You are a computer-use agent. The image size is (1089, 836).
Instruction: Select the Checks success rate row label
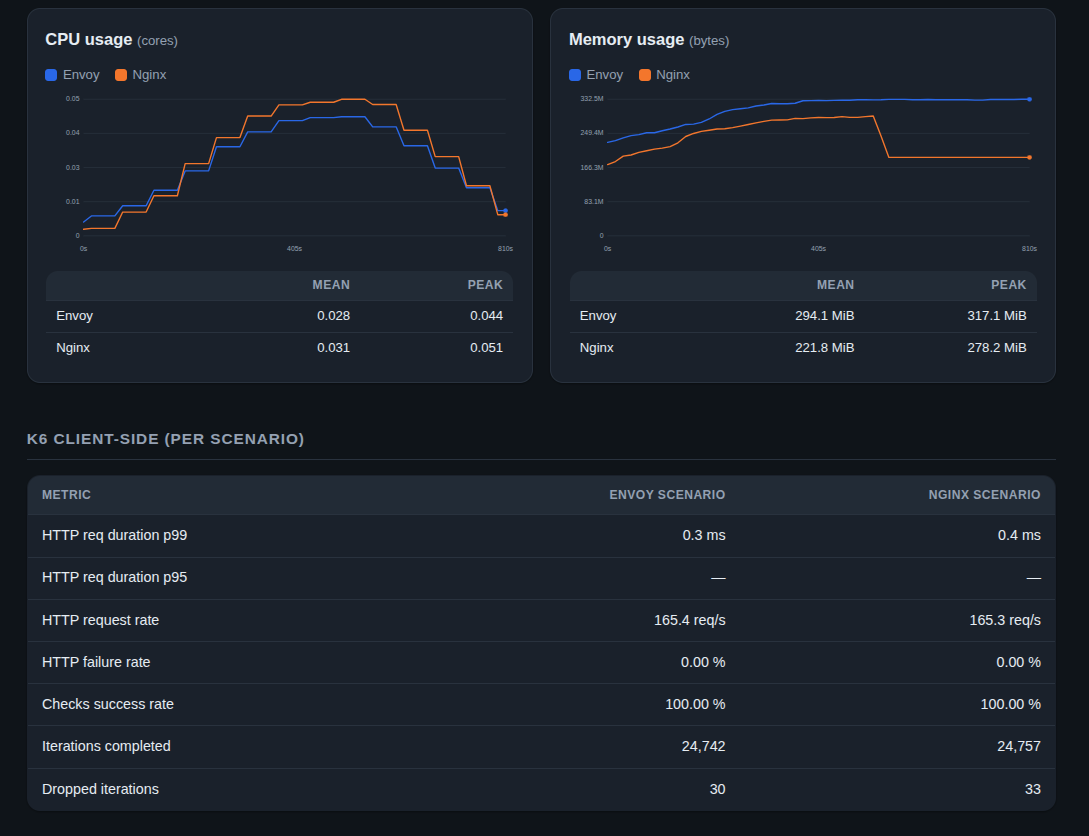point(108,704)
